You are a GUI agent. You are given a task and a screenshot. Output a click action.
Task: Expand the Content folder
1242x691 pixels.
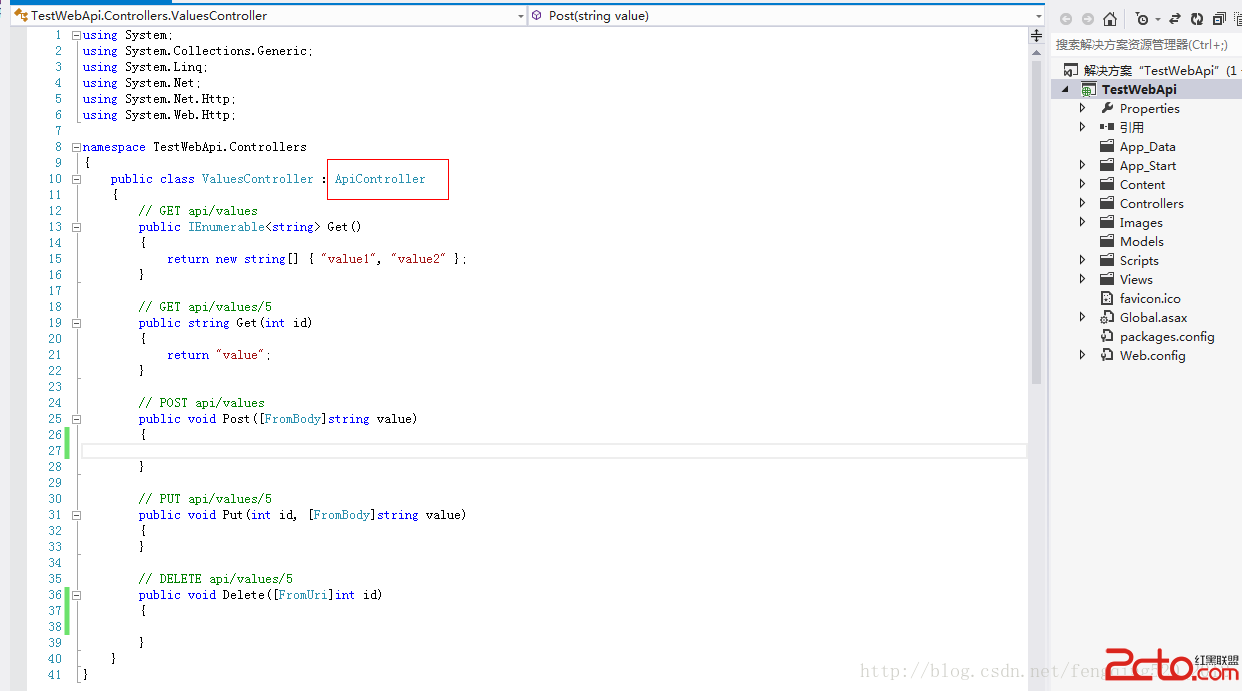pyautogui.click(x=1083, y=184)
